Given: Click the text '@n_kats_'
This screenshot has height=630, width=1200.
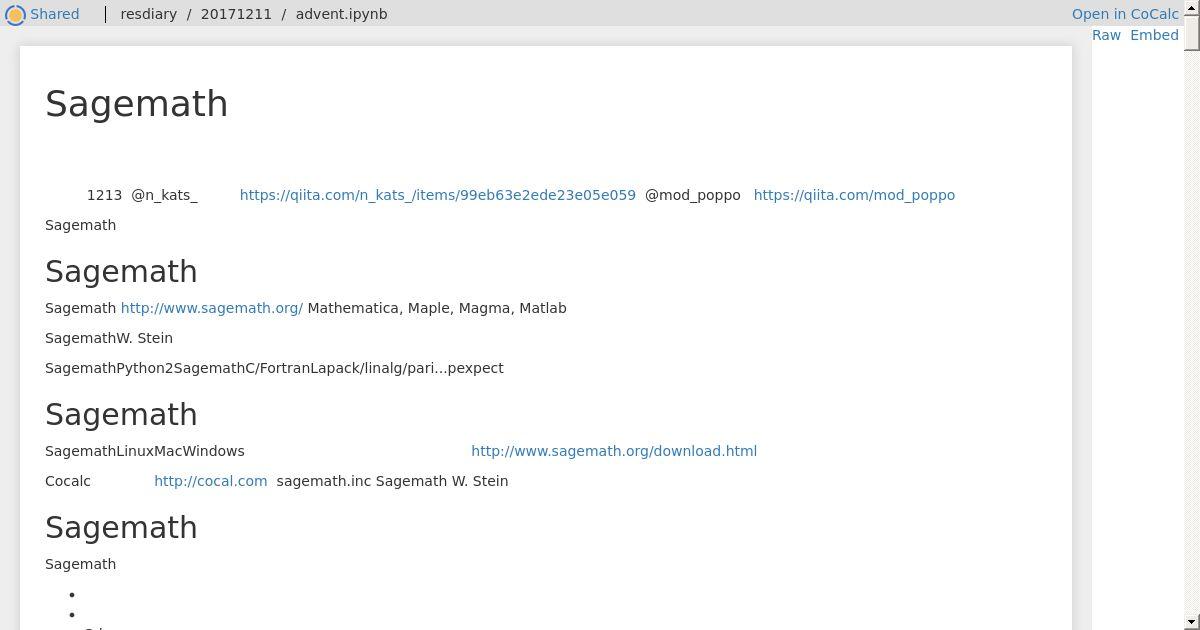Looking at the screenshot, I should [164, 195].
